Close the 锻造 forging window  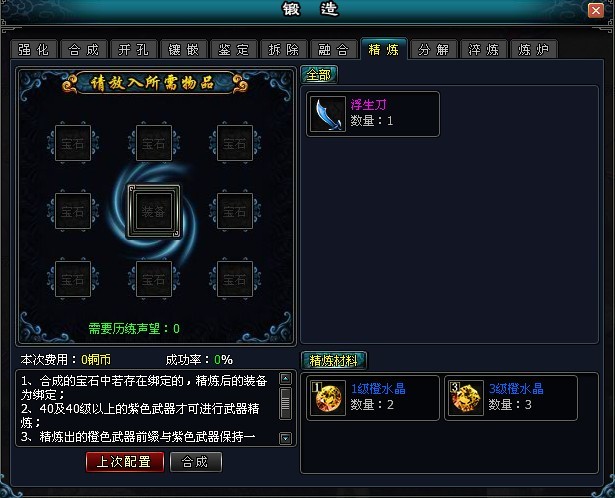coord(596,10)
